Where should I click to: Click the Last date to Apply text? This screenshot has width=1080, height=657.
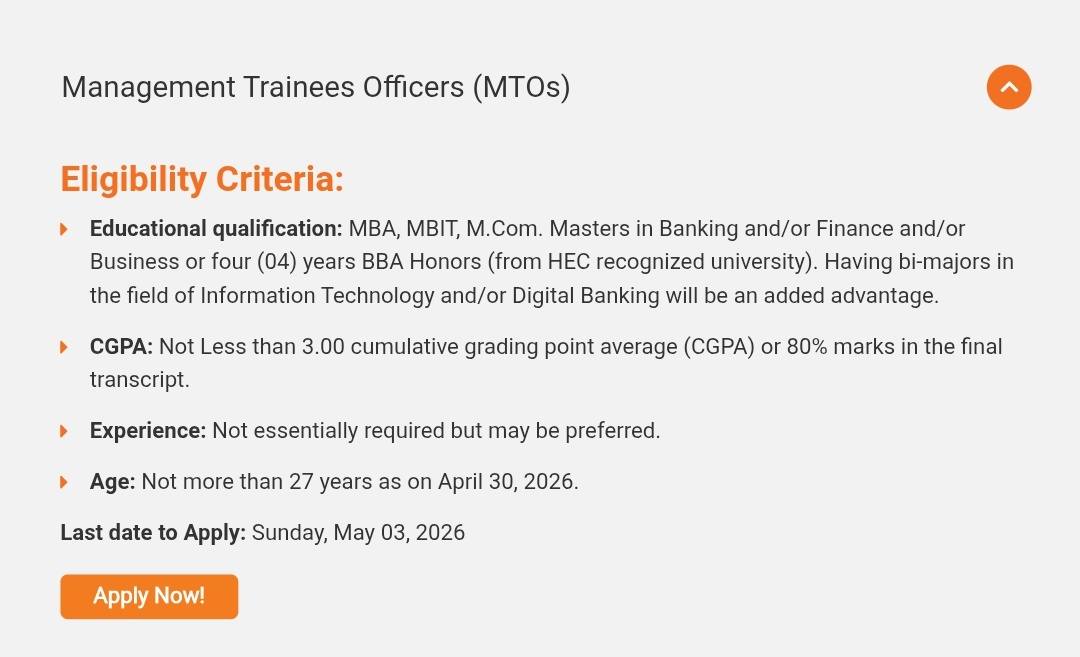pos(152,532)
